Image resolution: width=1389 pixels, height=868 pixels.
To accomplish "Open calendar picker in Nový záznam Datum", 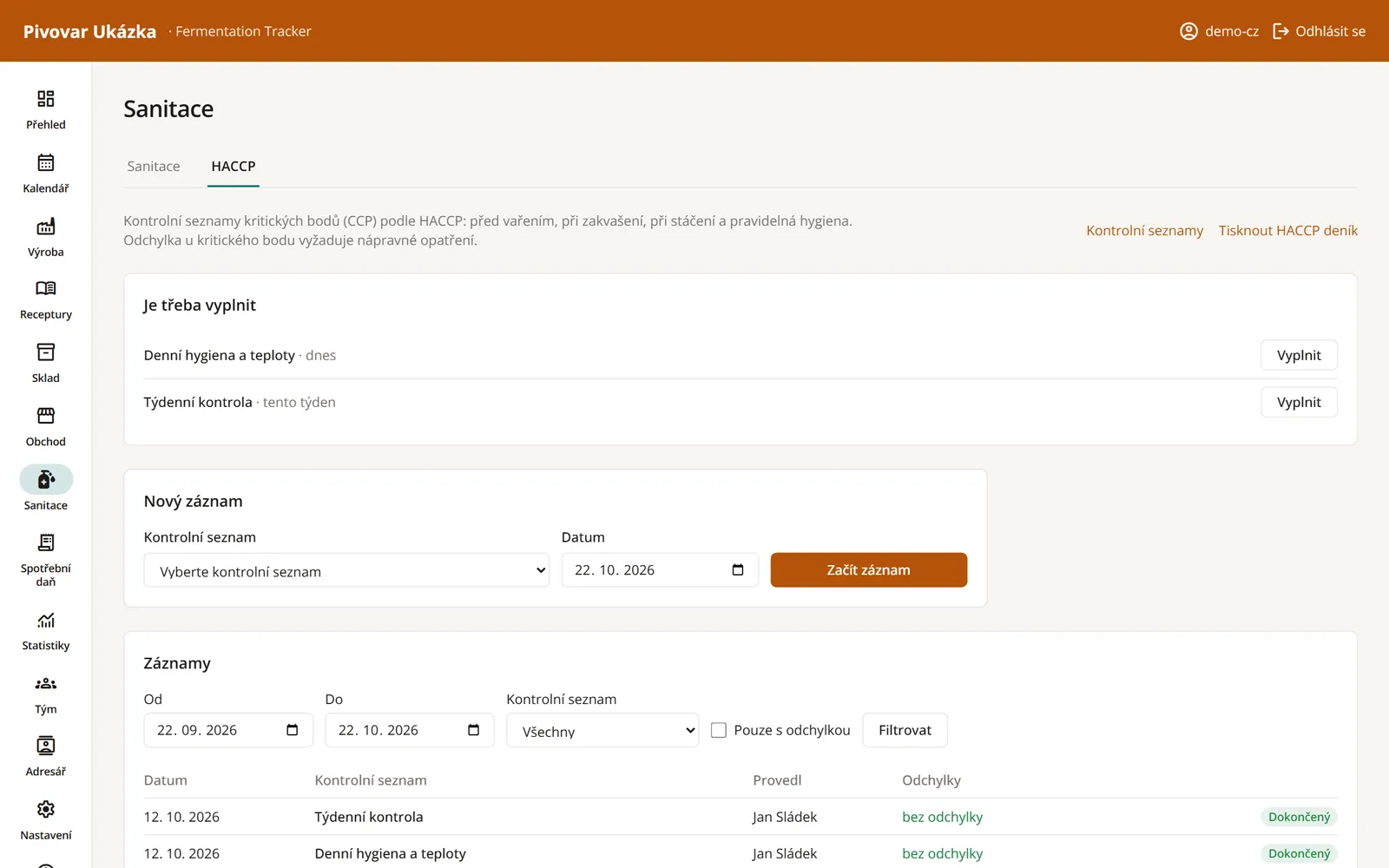I will point(738,570).
